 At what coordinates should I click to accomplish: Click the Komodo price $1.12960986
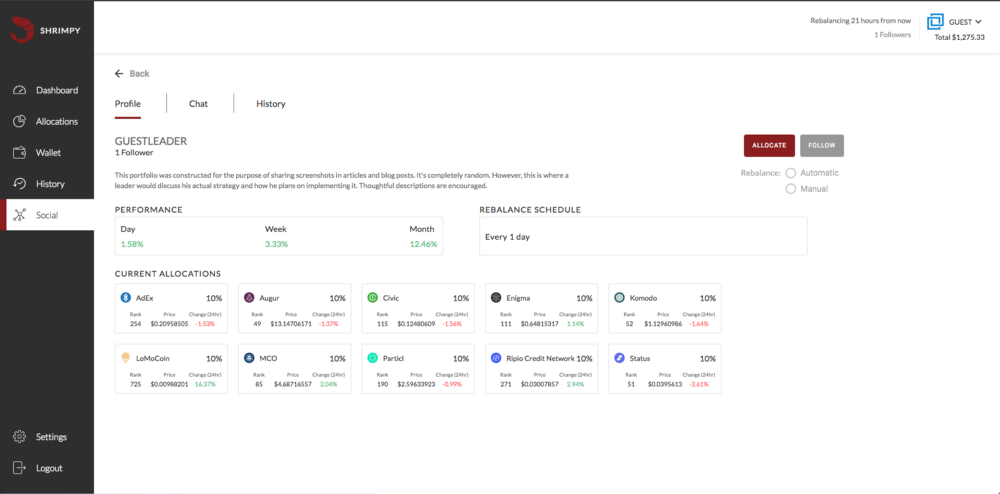(663, 324)
